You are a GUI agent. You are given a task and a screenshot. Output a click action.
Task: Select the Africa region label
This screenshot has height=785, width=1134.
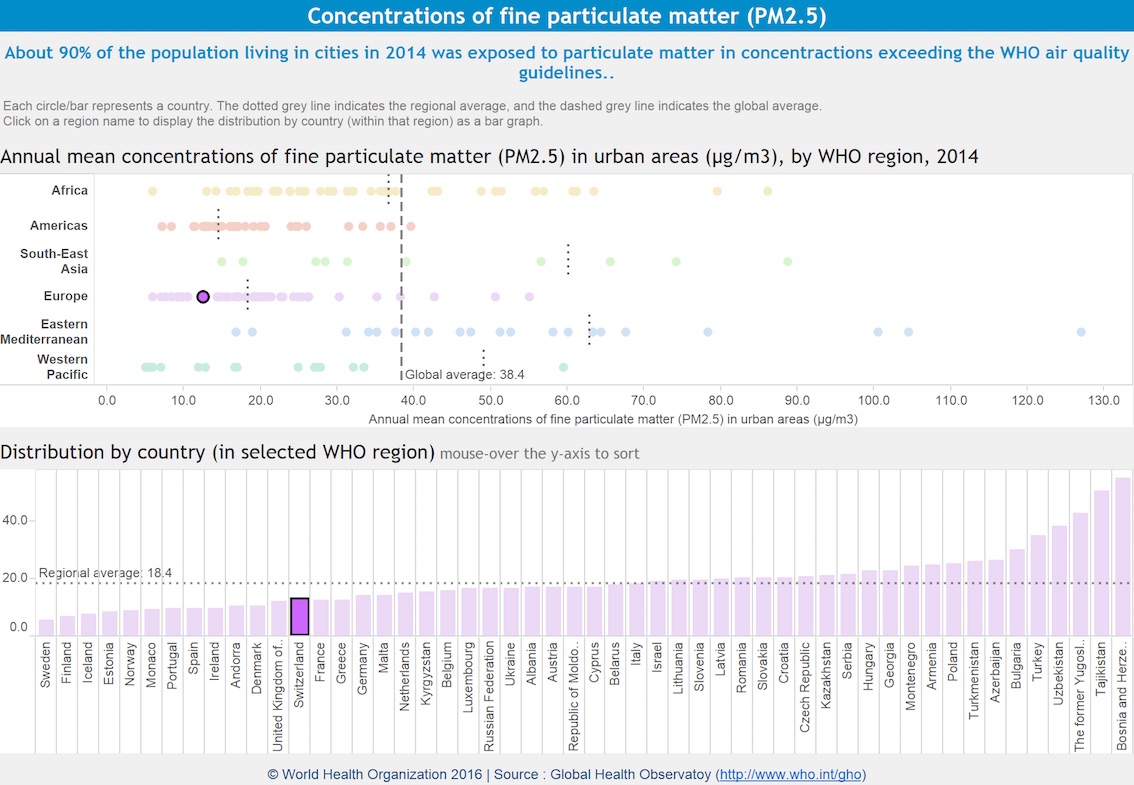click(x=71, y=190)
